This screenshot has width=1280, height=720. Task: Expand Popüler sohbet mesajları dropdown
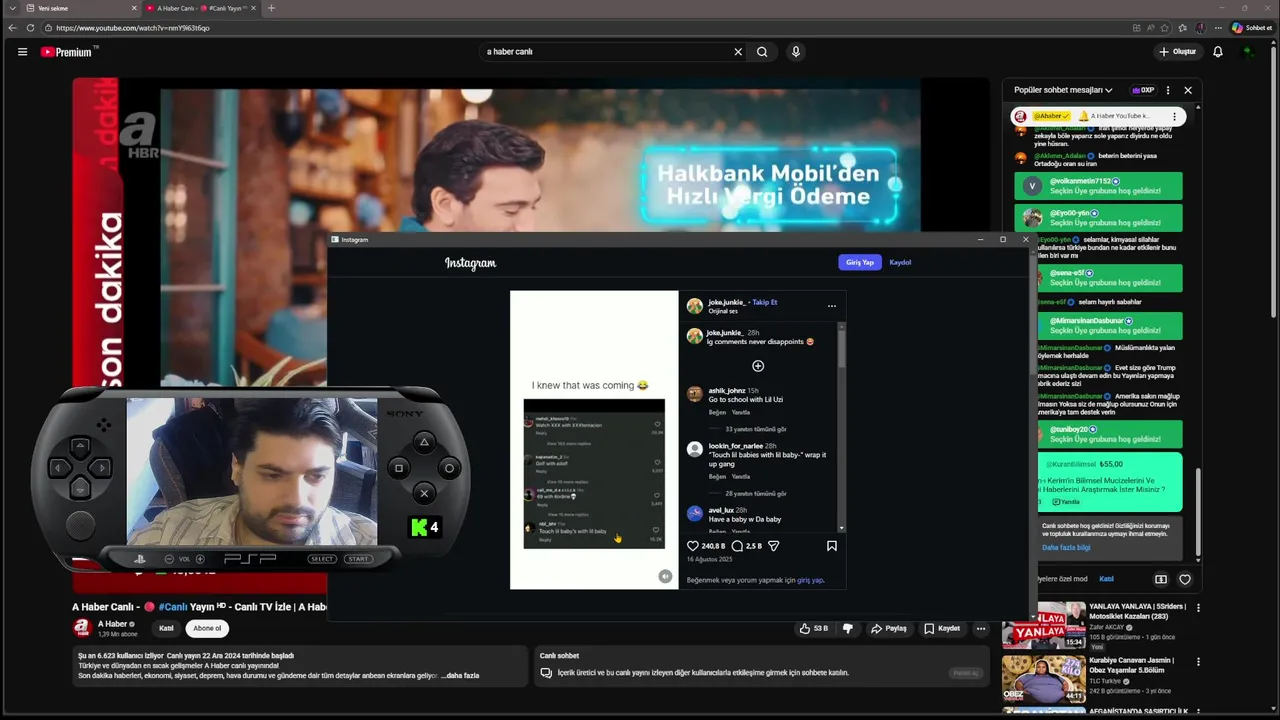1063,90
